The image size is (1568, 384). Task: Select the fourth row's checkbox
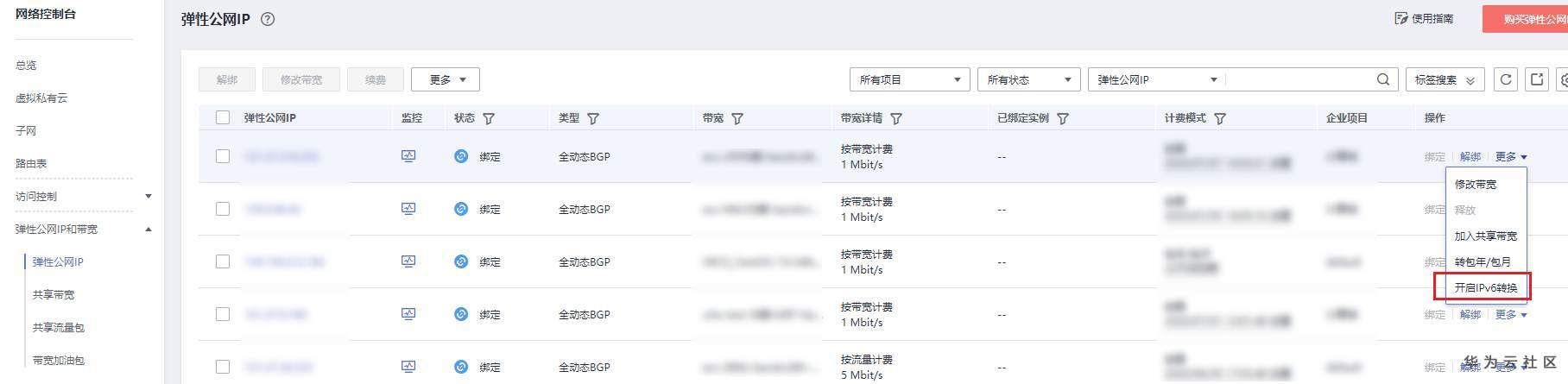[223, 314]
